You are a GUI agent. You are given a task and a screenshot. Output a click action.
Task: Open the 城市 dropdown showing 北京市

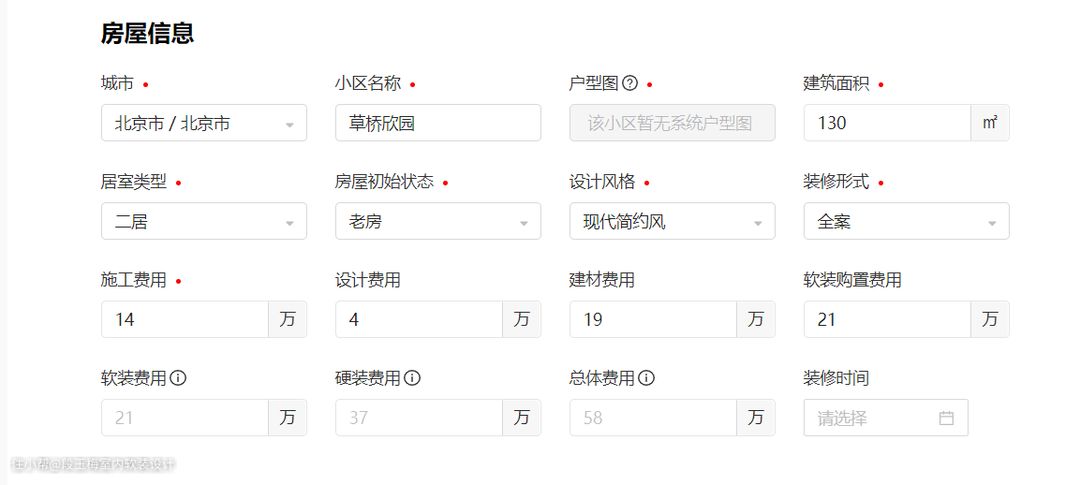[204, 123]
